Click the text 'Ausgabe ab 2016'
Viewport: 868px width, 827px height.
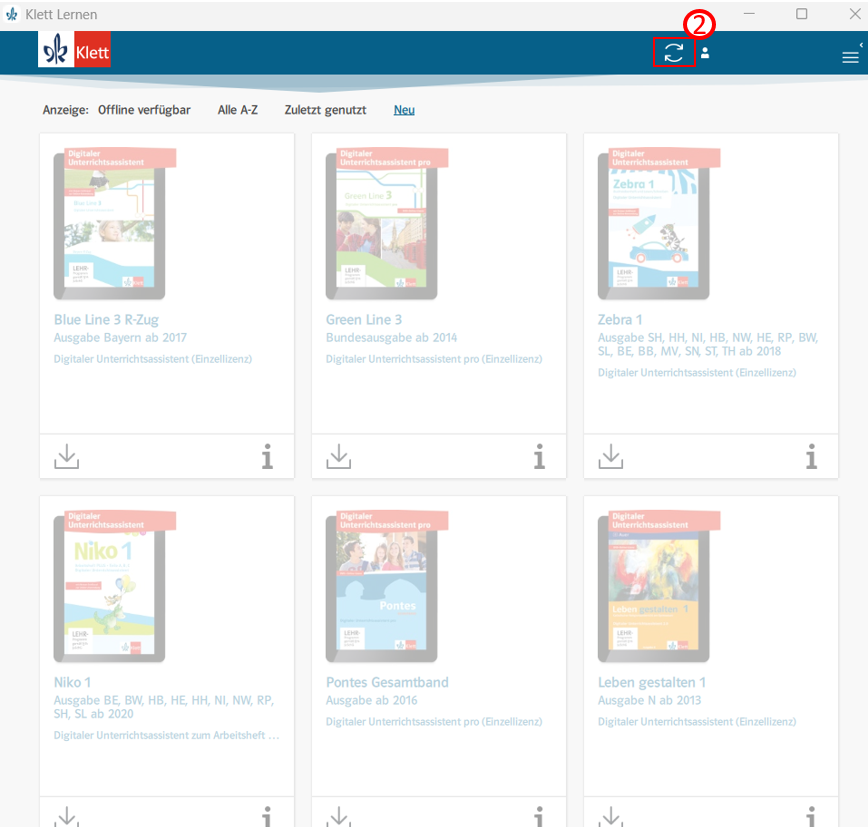tap(371, 700)
